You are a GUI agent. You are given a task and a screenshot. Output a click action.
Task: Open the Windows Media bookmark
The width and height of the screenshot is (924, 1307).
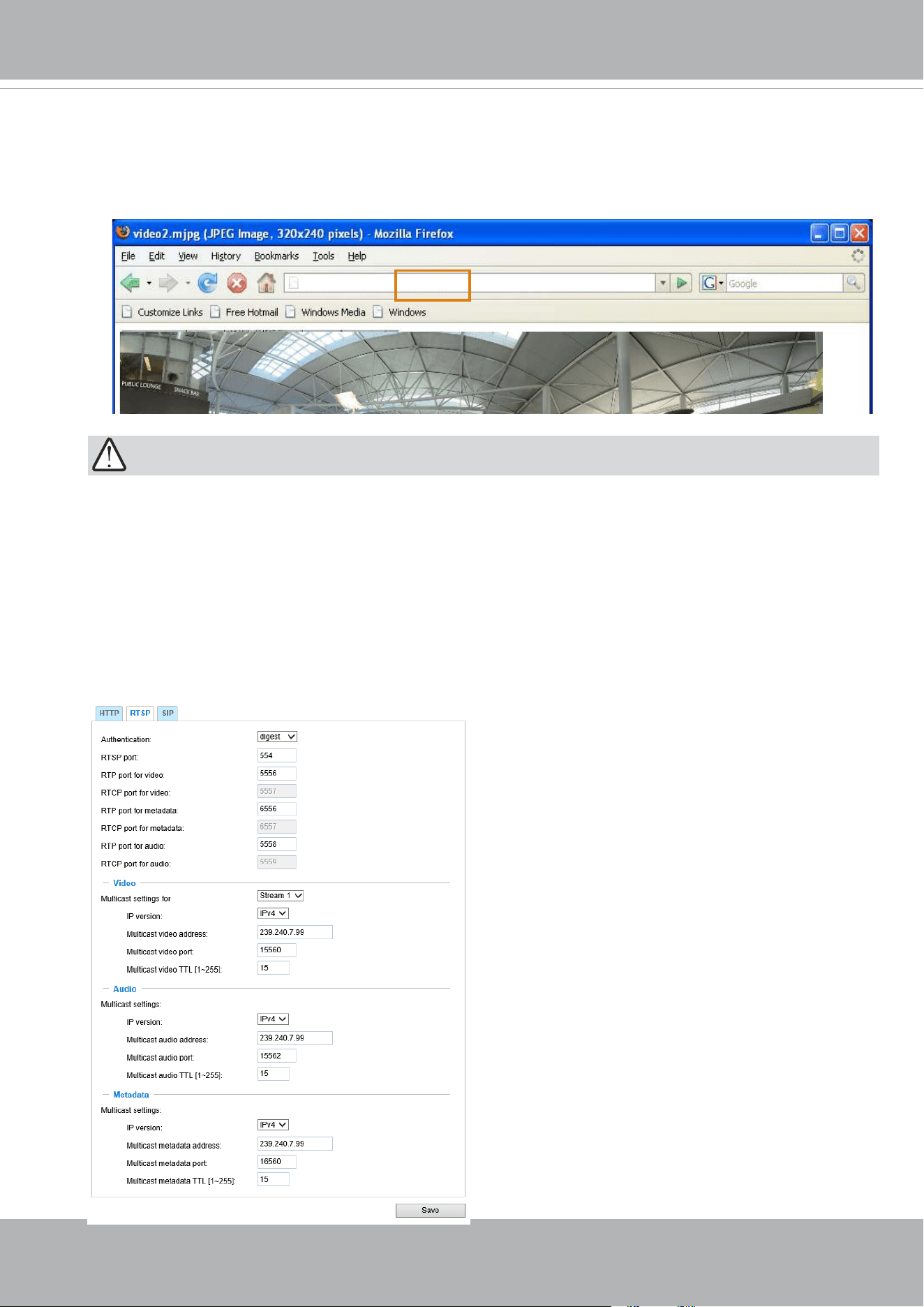pos(326,312)
